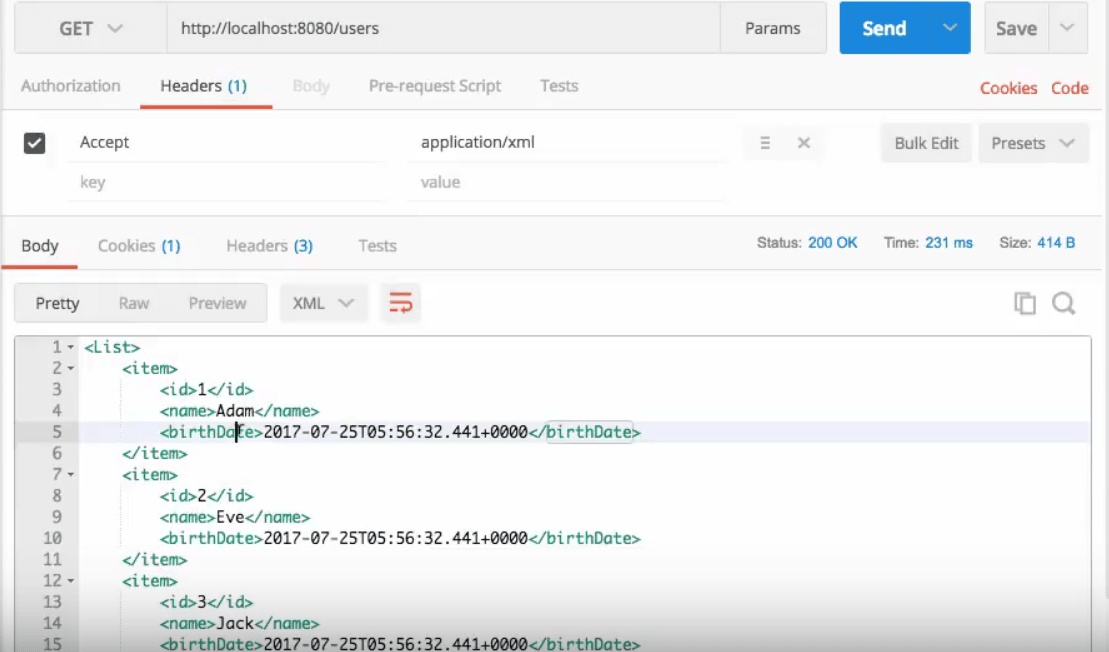This screenshot has height=652, width=1109.
Task: Open the request Body tab
Action: coord(311,86)
